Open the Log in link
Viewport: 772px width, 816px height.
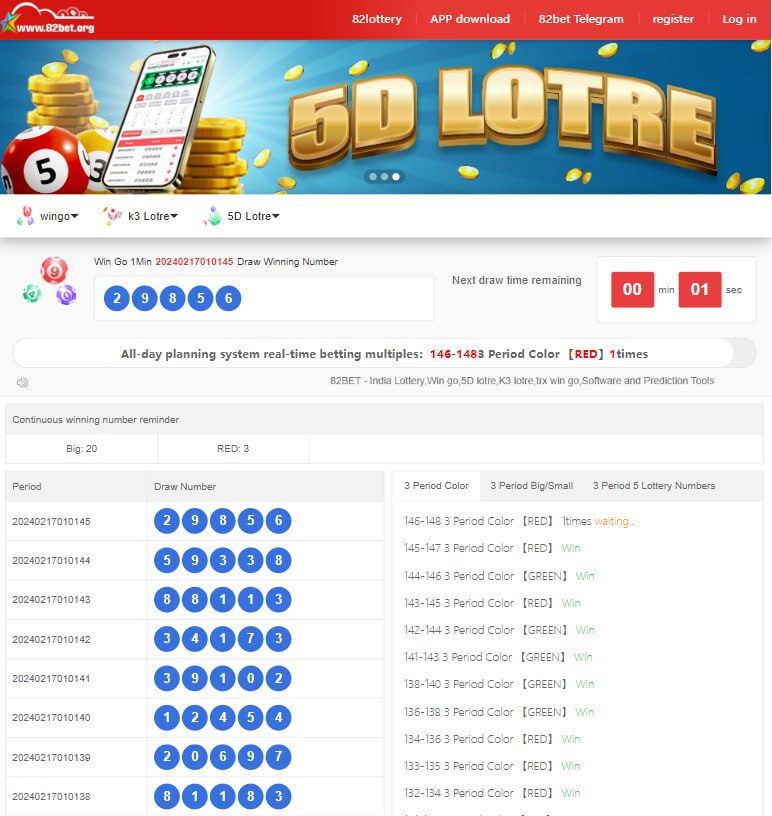[x=739, y=19]
